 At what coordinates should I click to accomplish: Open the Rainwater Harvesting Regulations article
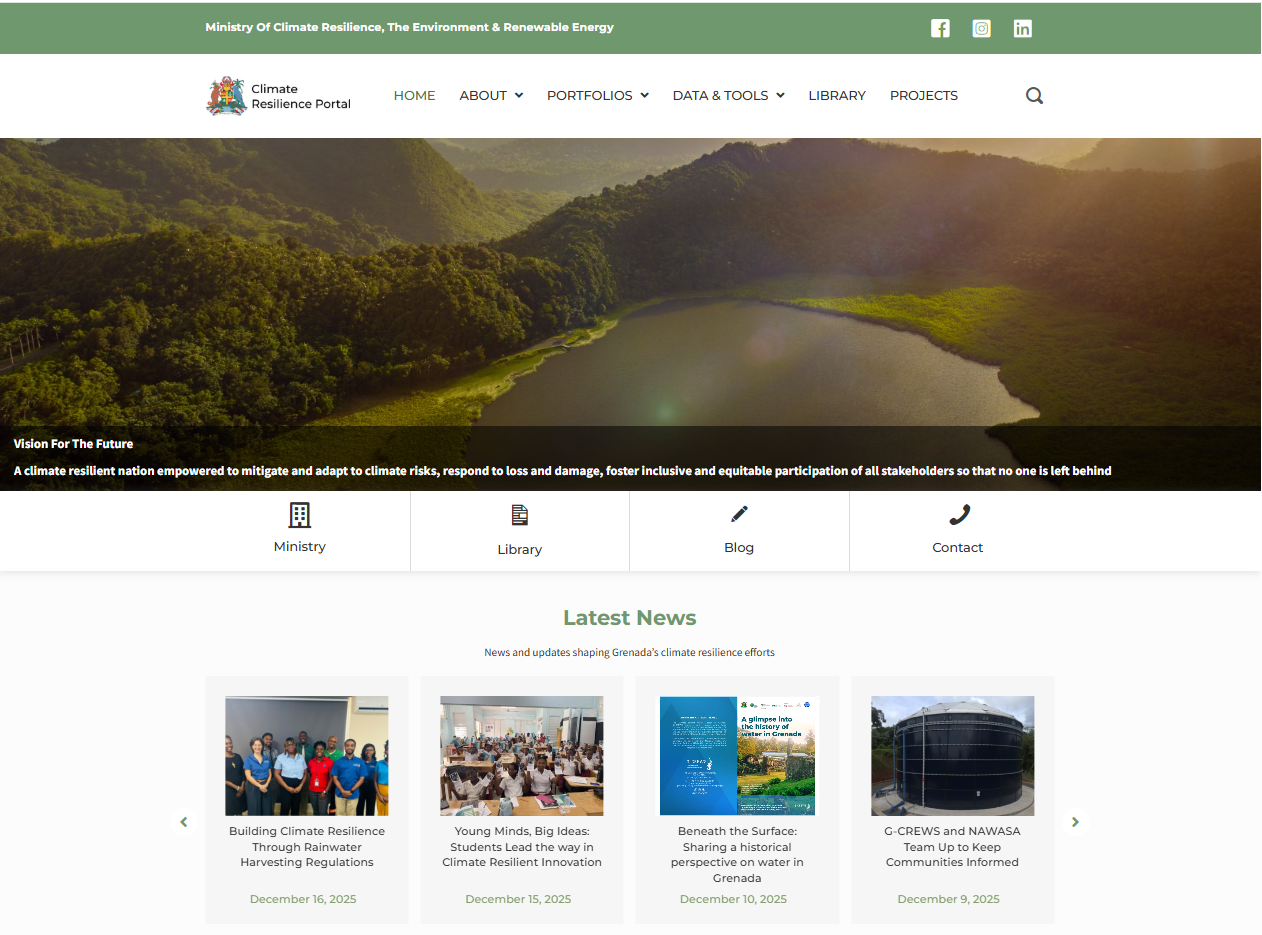(307, 846)
